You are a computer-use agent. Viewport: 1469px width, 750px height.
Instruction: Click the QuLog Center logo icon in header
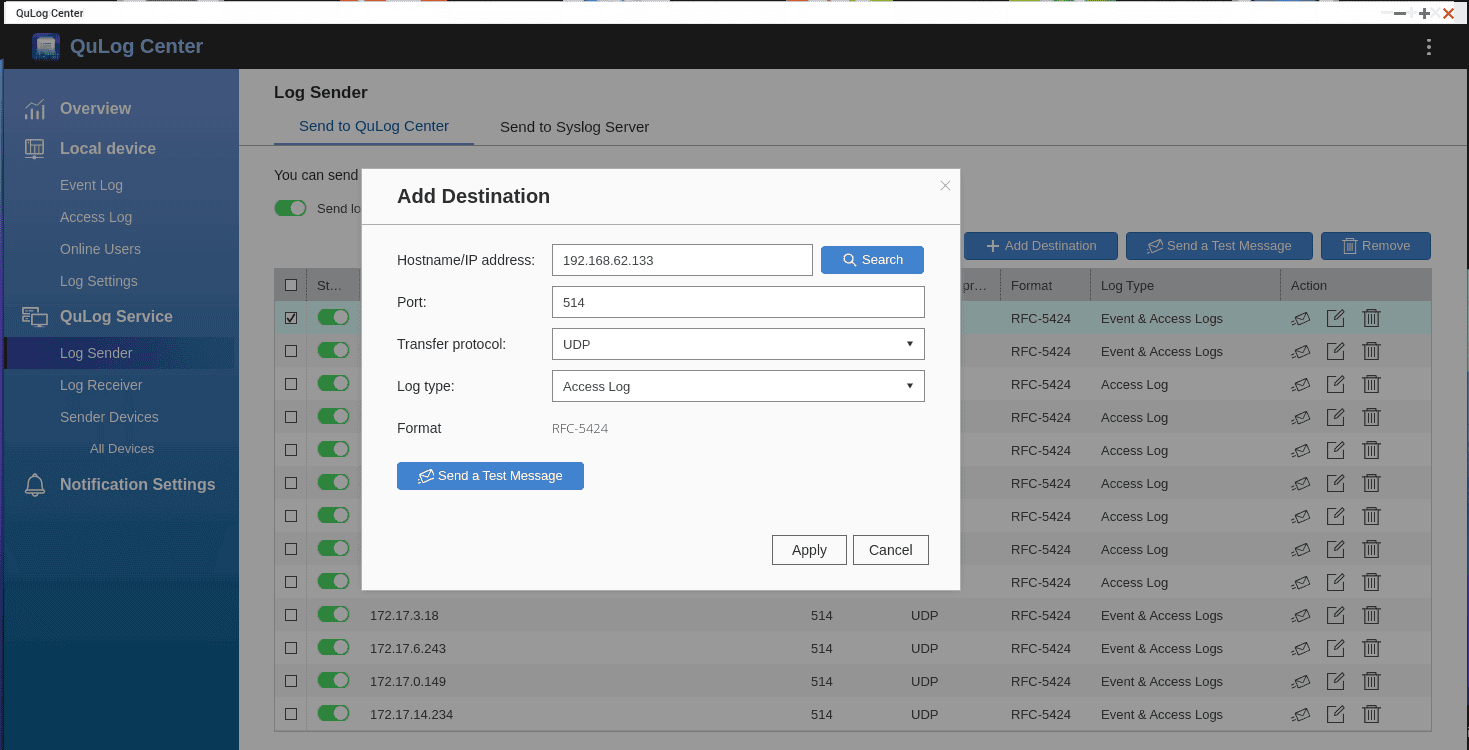pyautogui.click(x=44, y=46)
